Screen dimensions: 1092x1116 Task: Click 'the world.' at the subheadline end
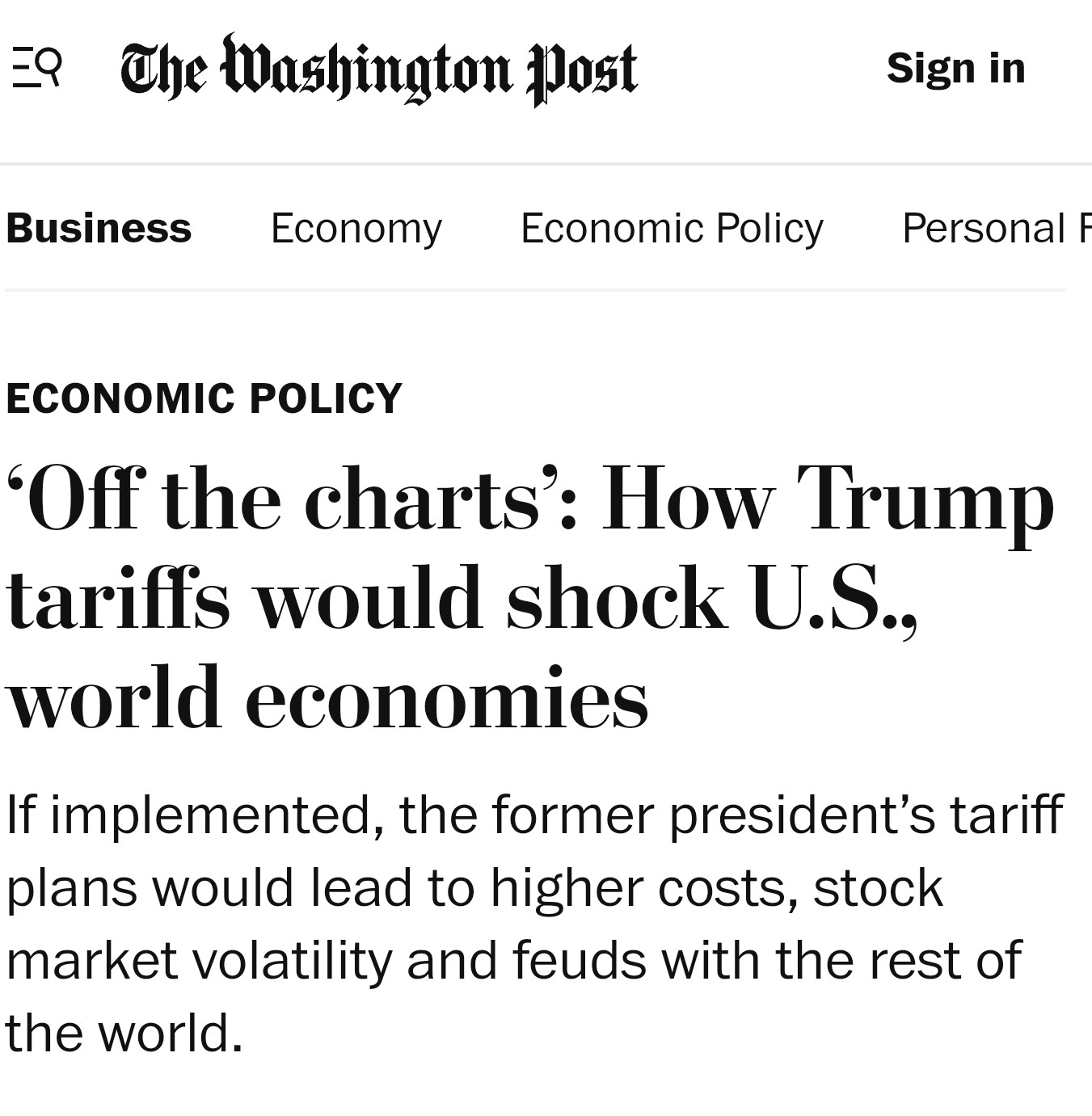124,1033
